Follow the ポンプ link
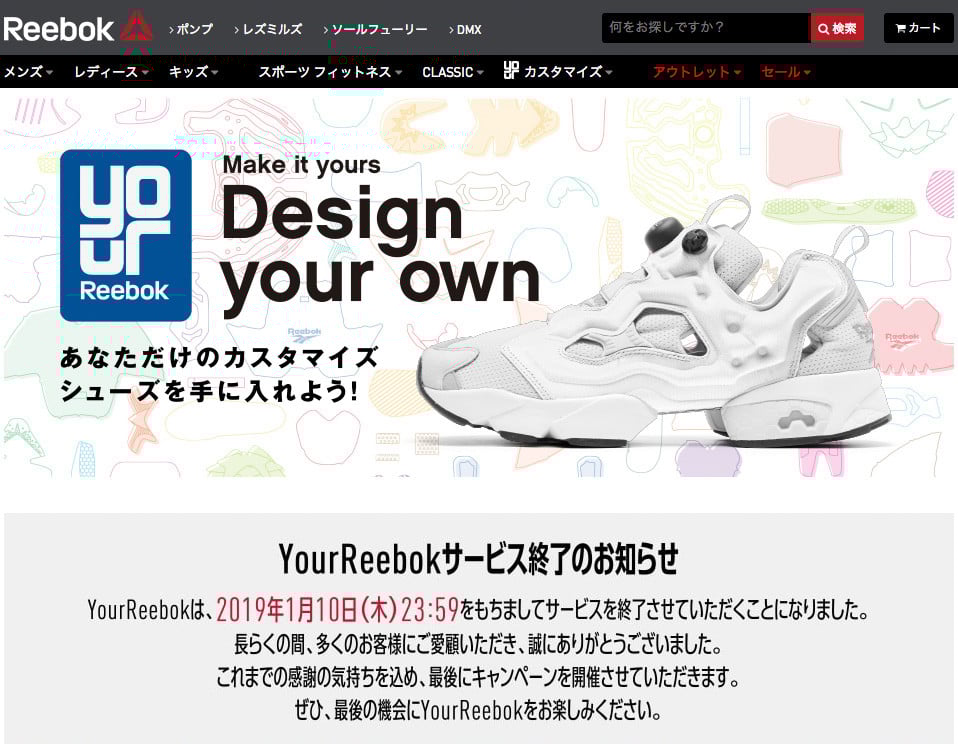This screenshot has height=744, width=958. [191, 29]
